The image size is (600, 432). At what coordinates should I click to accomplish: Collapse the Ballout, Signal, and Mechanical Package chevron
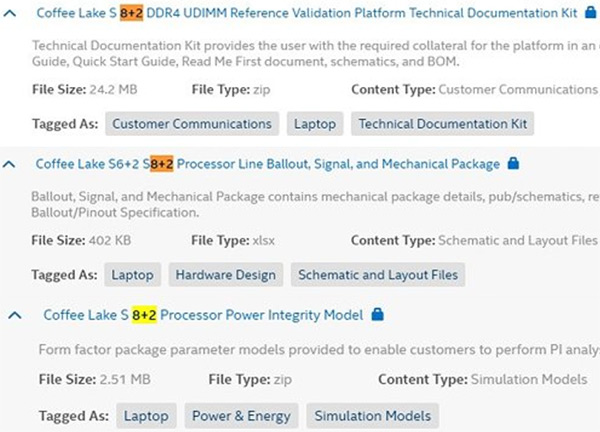(x=9, y=165)
